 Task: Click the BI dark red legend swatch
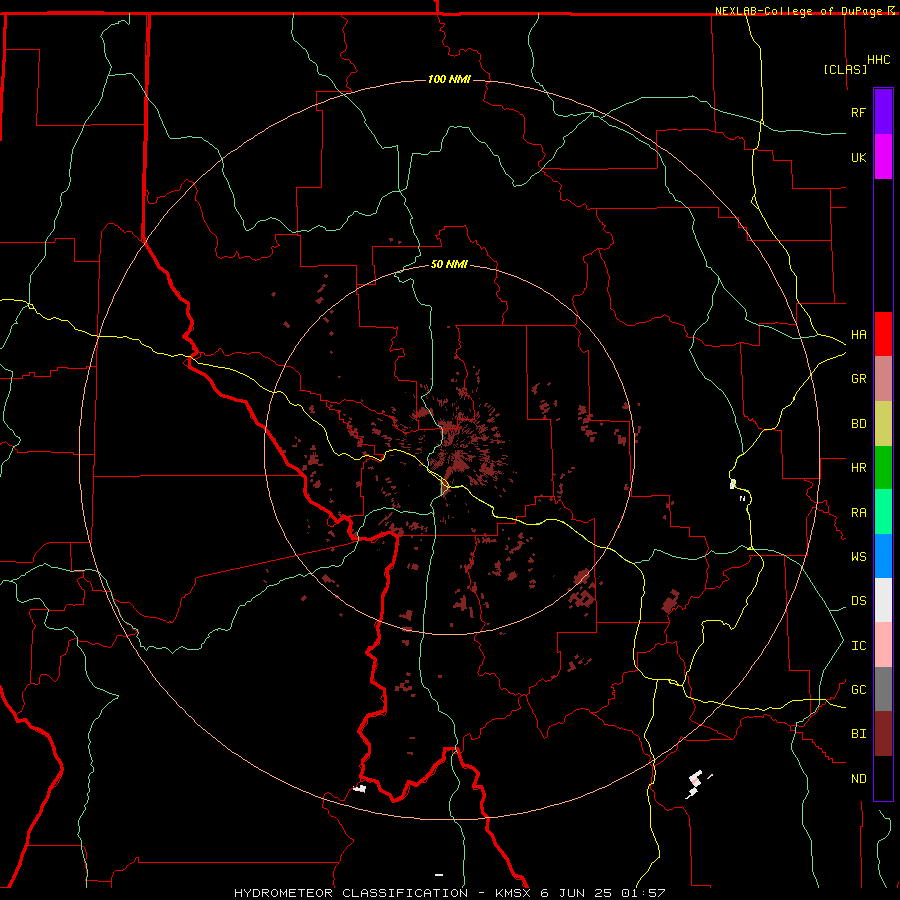pos(883,734)
